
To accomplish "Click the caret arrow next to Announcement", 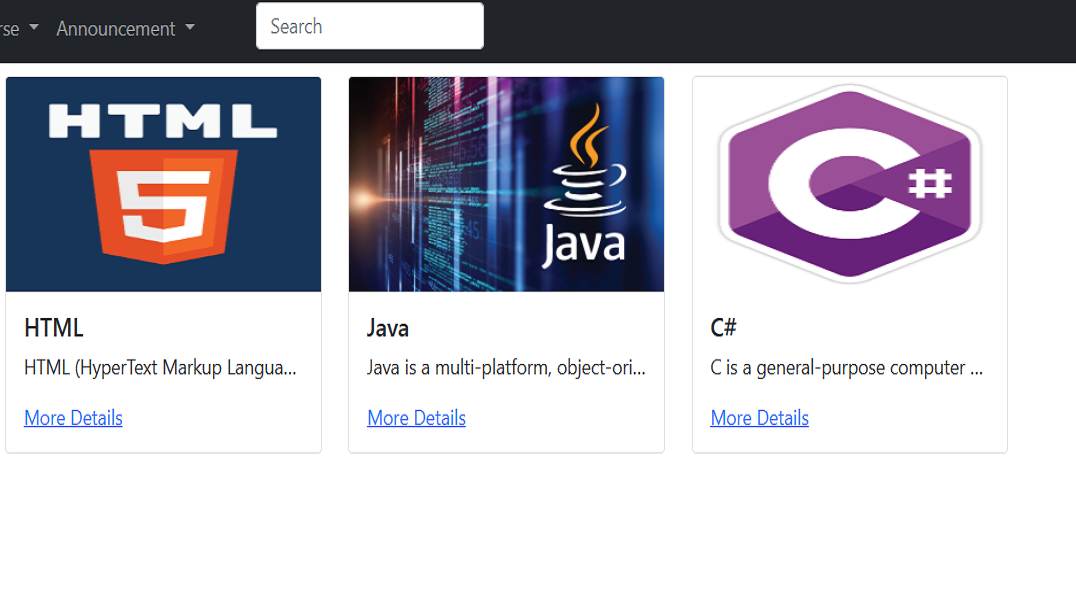I will coord(190,28).
